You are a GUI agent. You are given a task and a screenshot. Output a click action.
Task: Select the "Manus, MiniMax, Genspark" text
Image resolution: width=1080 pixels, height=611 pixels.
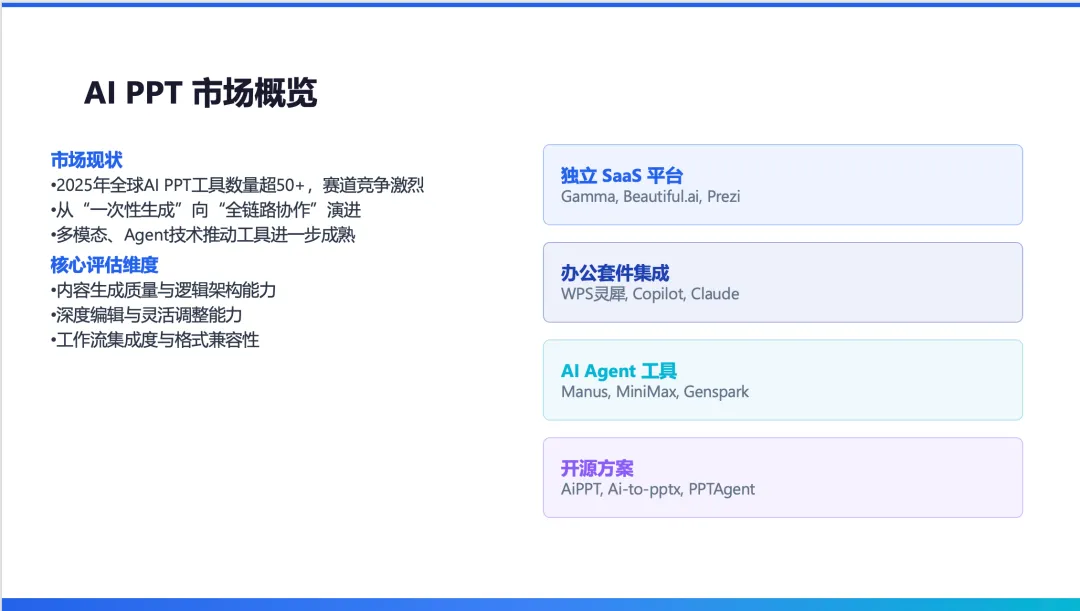(x=654, y=392)
